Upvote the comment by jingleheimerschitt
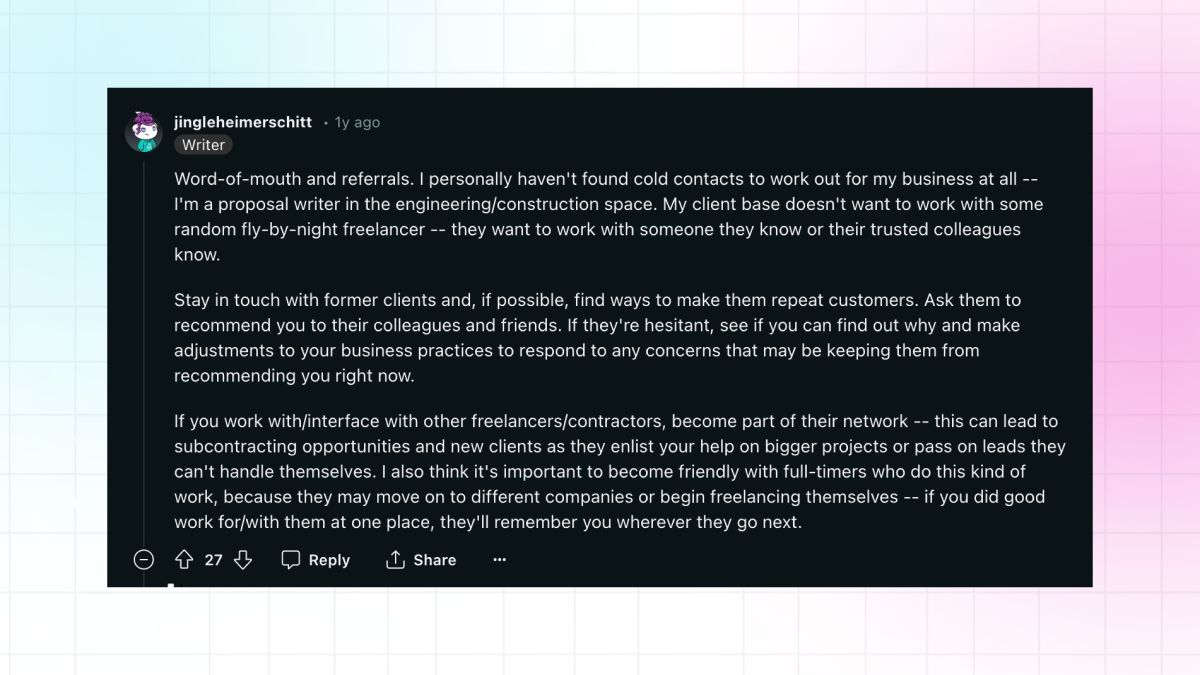The width and height of the screenshot is (1200, 675). [184, 560]
